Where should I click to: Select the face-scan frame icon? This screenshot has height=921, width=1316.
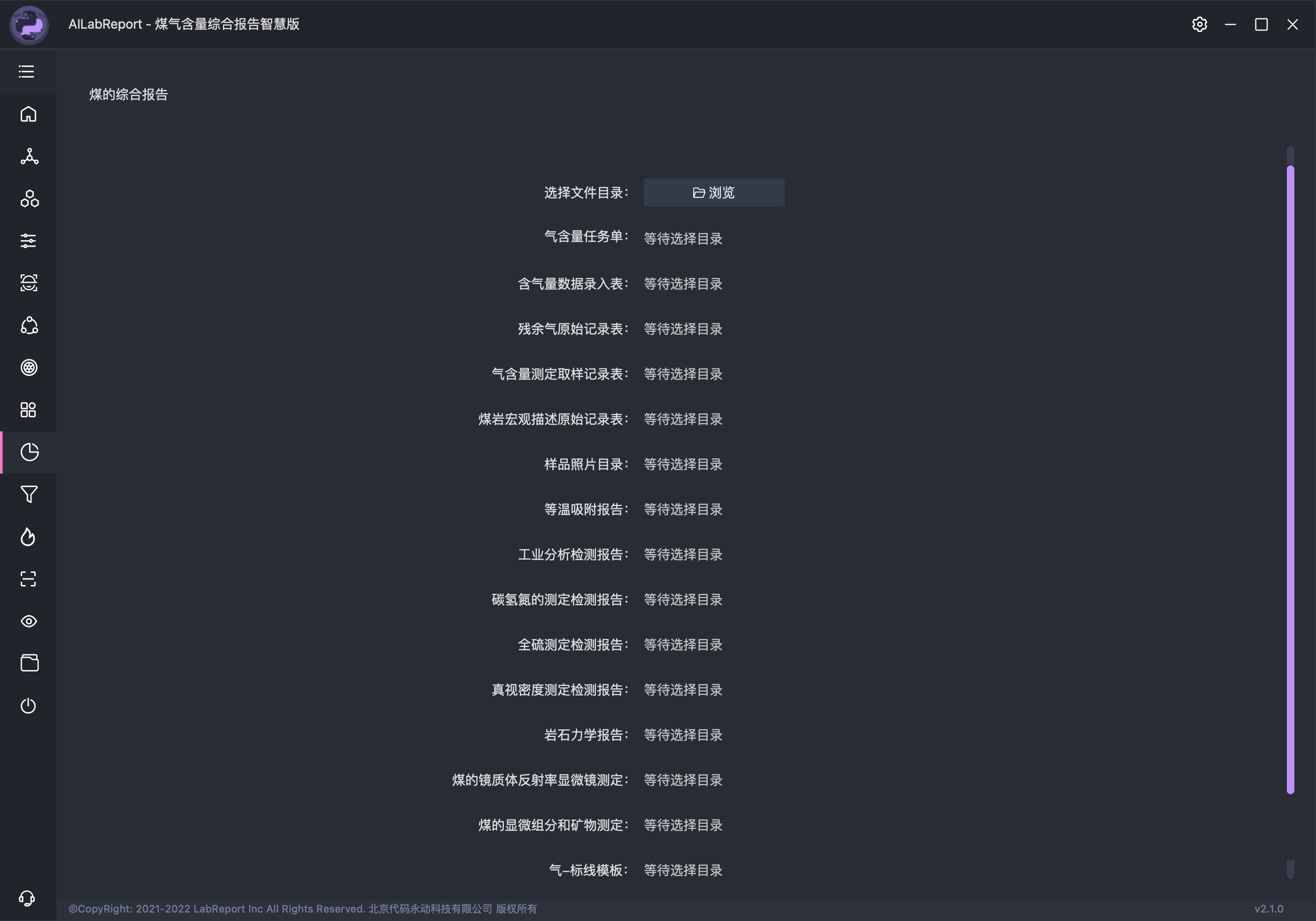point(29,283)
